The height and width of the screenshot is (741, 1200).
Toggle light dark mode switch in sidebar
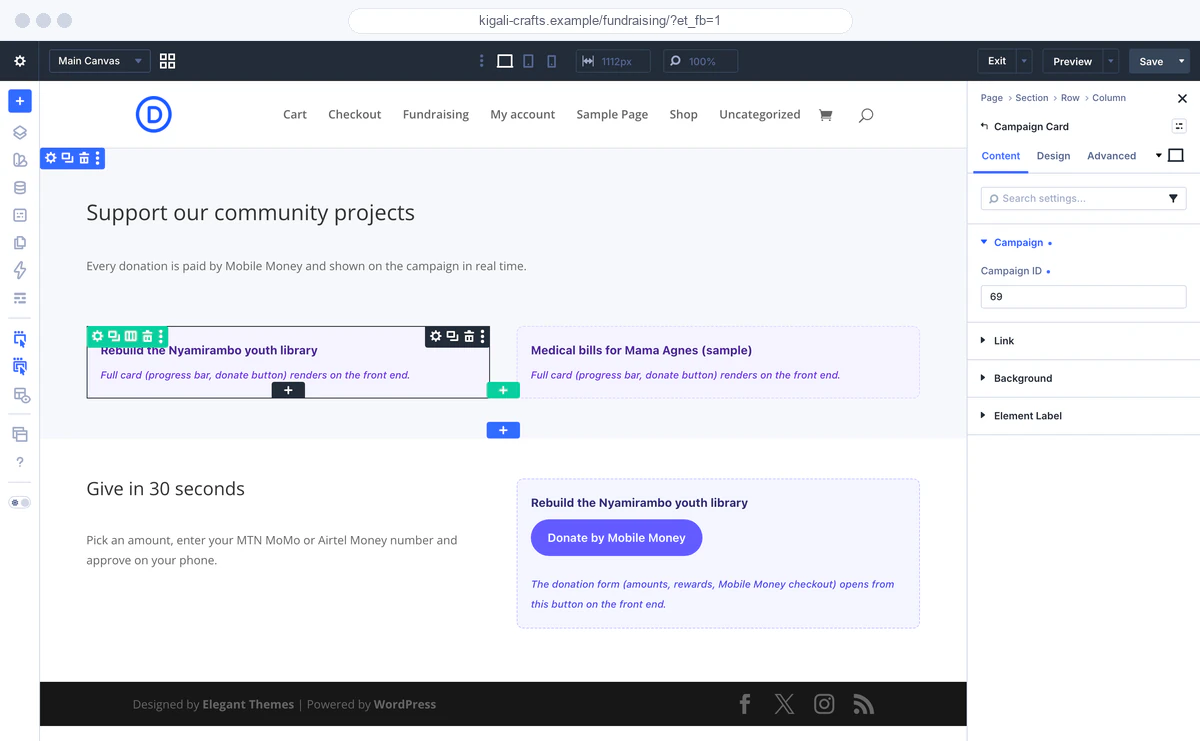click(x=20, y=502)
